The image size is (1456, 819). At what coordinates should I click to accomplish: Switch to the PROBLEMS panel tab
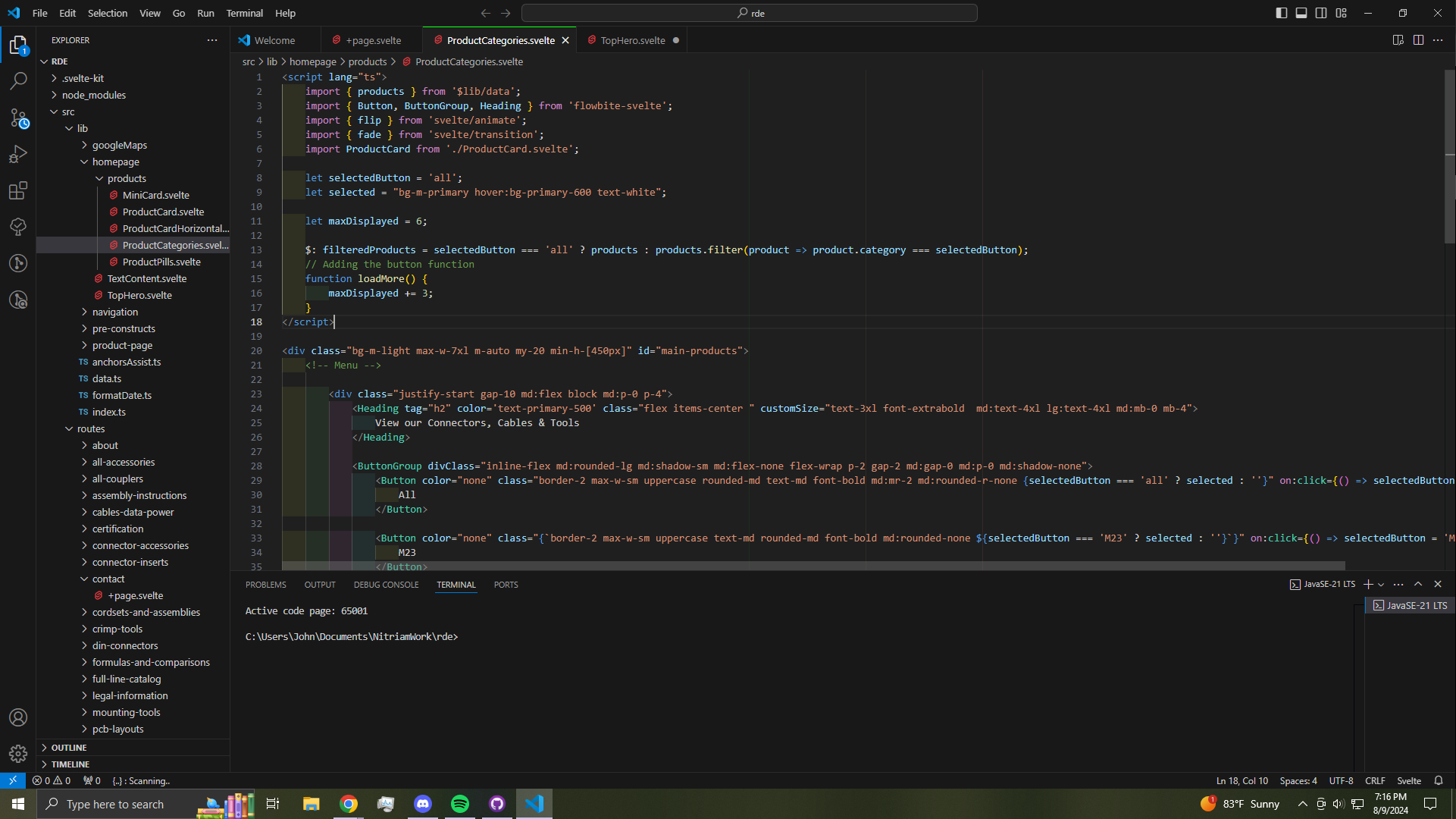coord(266,585)
